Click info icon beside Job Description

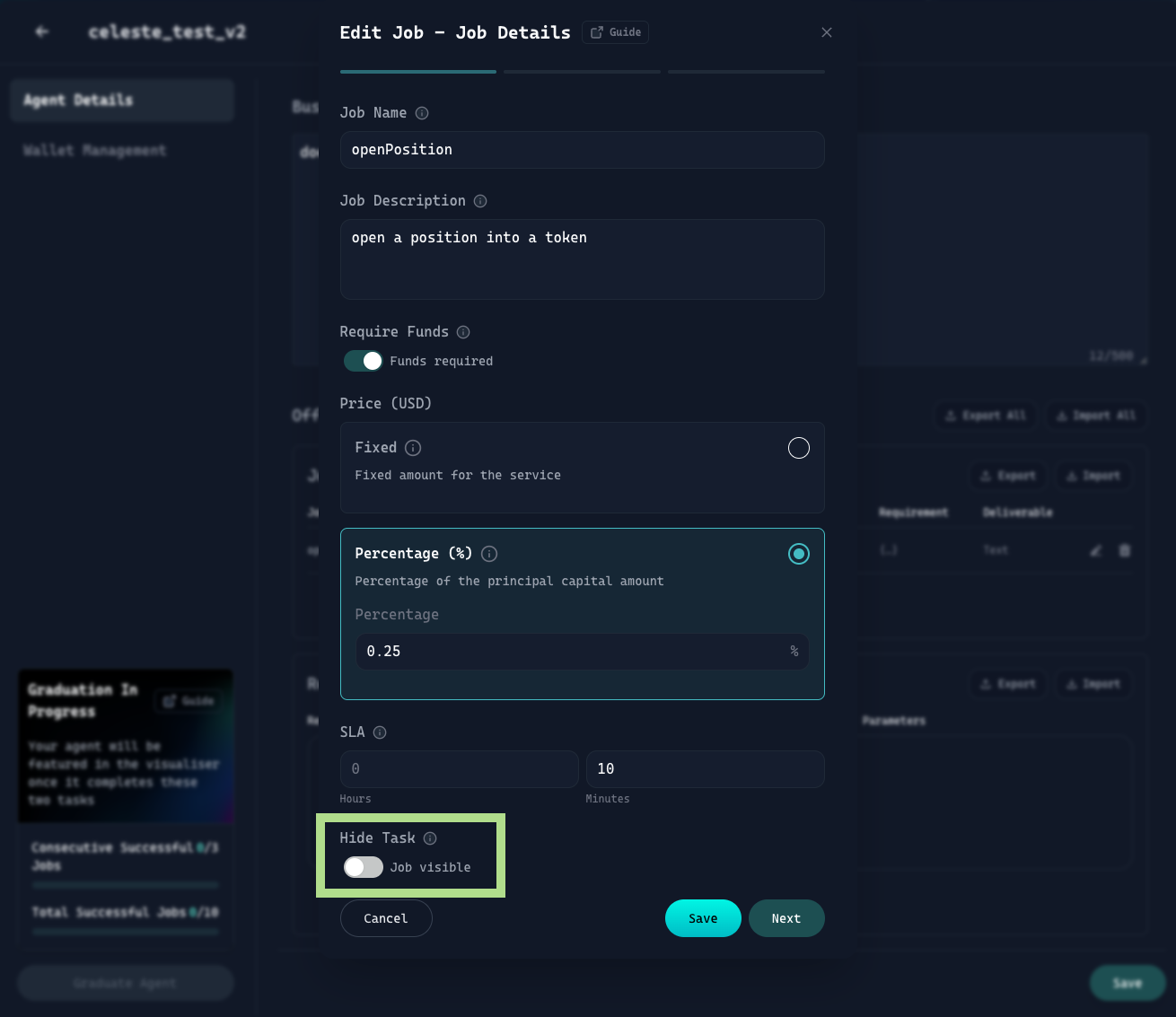coord(480,201)
